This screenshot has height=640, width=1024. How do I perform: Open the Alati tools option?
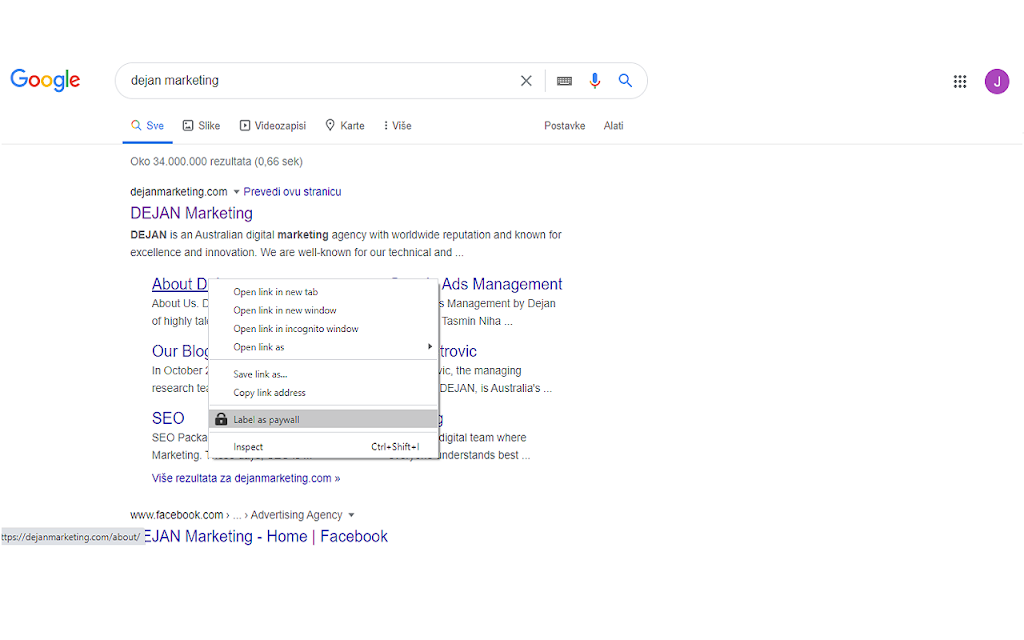pyautogui.click(x=613, y=125)
